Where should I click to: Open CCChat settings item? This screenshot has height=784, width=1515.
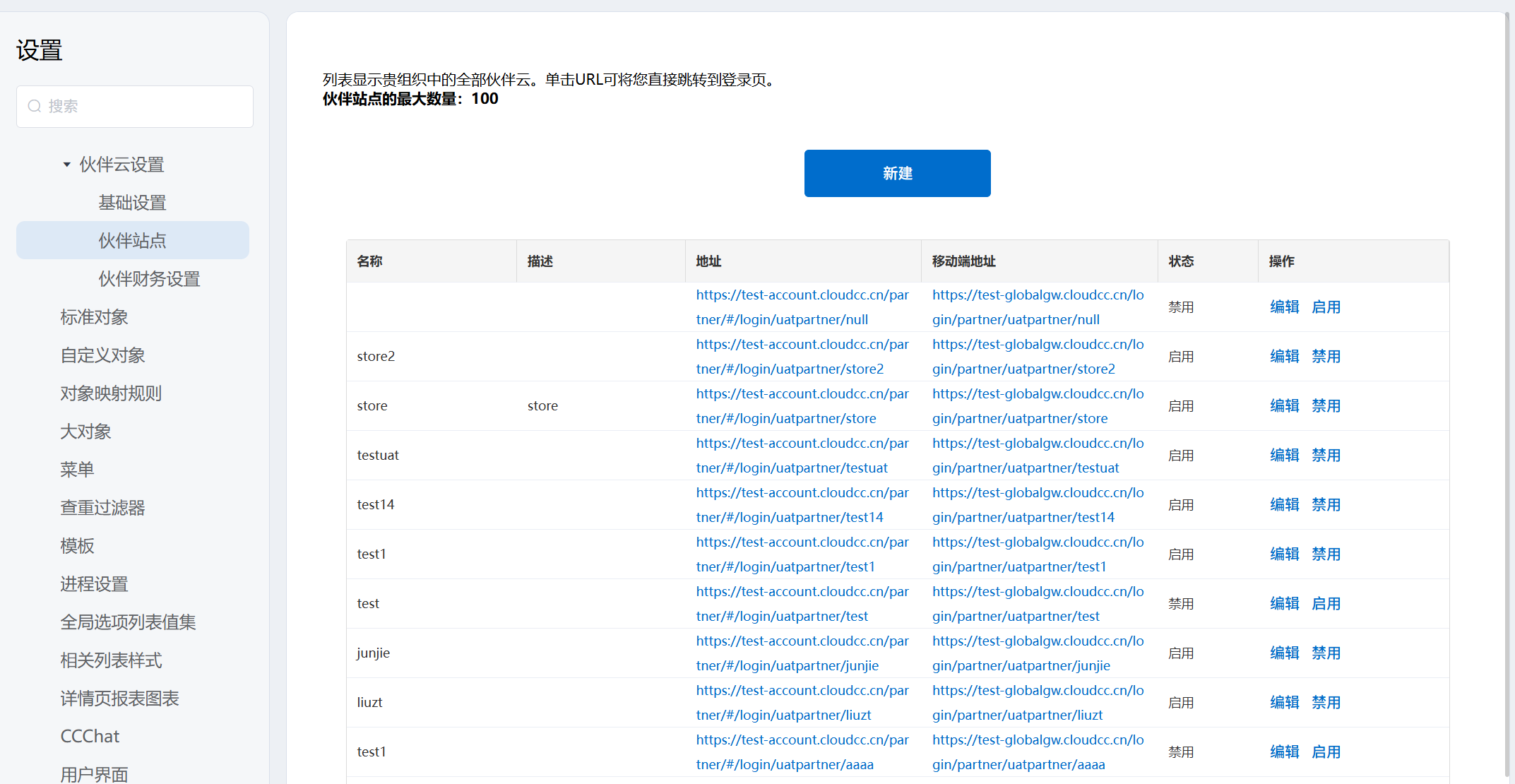[90, 737]
